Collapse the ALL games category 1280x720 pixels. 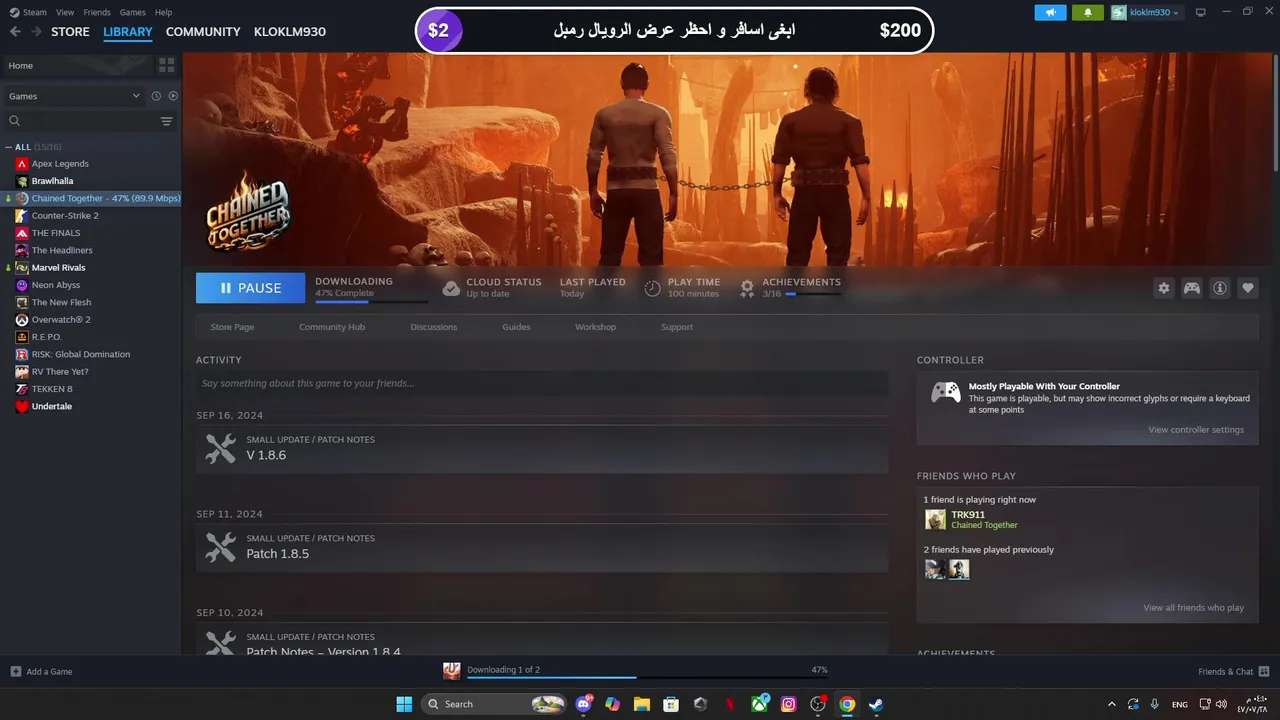coord(8,147)
